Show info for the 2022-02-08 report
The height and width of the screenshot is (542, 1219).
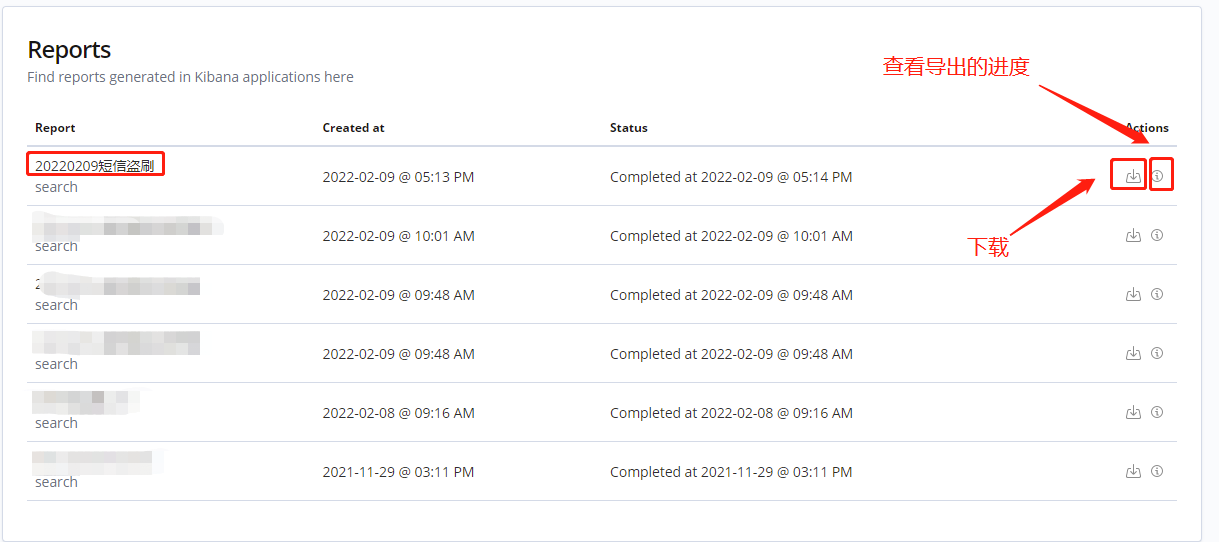(x=1157, y=412)
